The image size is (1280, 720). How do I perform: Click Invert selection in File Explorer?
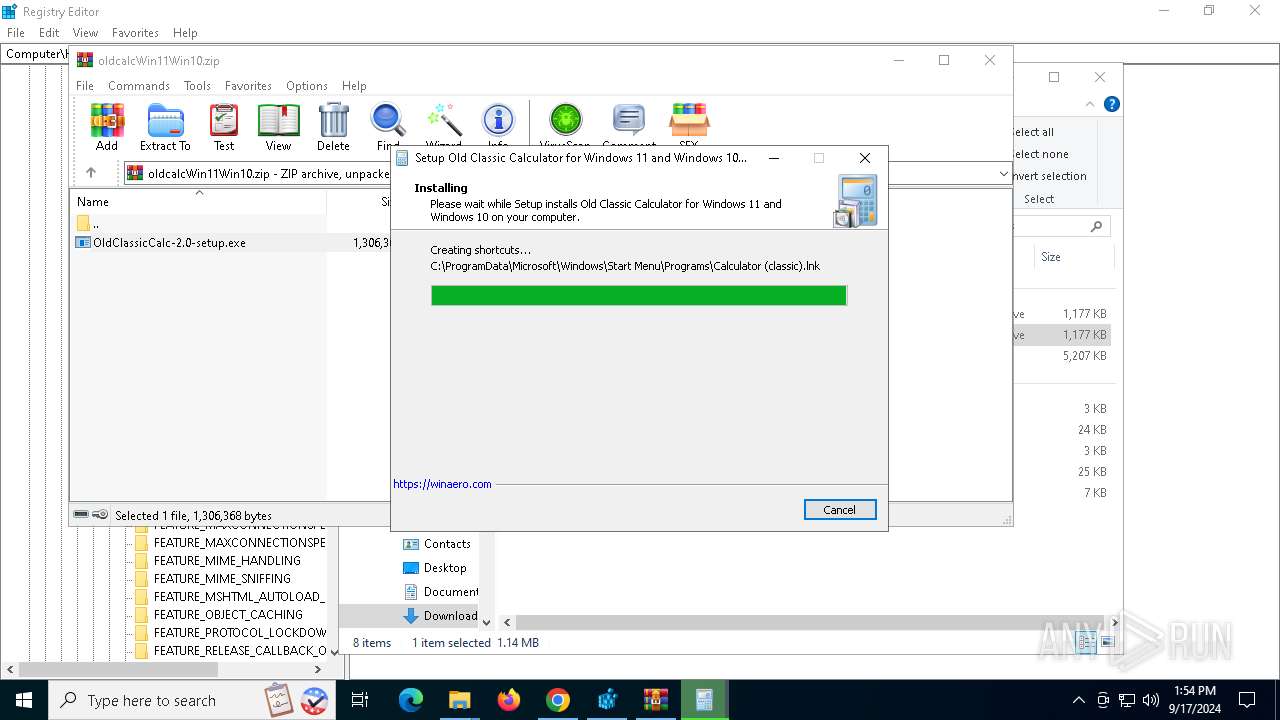pyautogui.click(x=1049, y=176)
